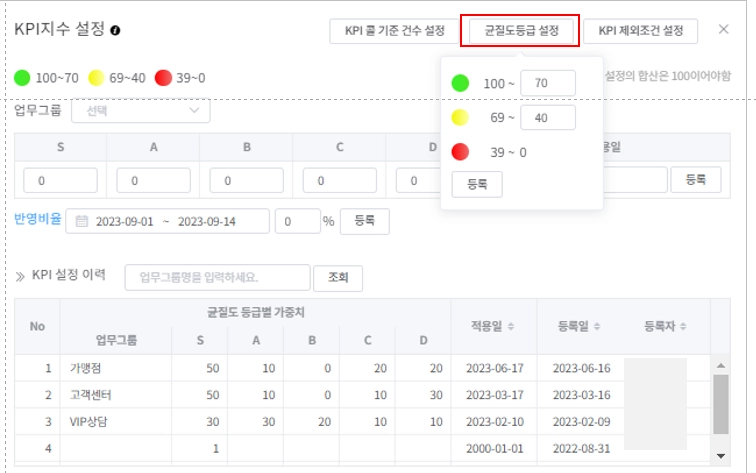
Task: Click the green grade threshold field showing 70
Action: pyautogui.click(x=548, y=83)
